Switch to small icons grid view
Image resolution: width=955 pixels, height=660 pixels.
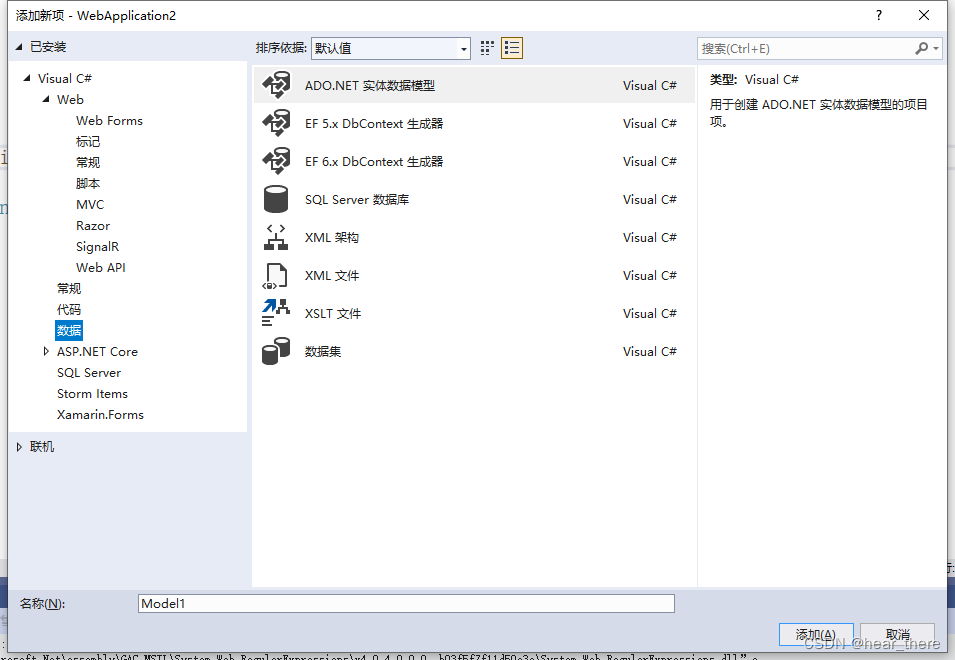click(x=487, y=48)
